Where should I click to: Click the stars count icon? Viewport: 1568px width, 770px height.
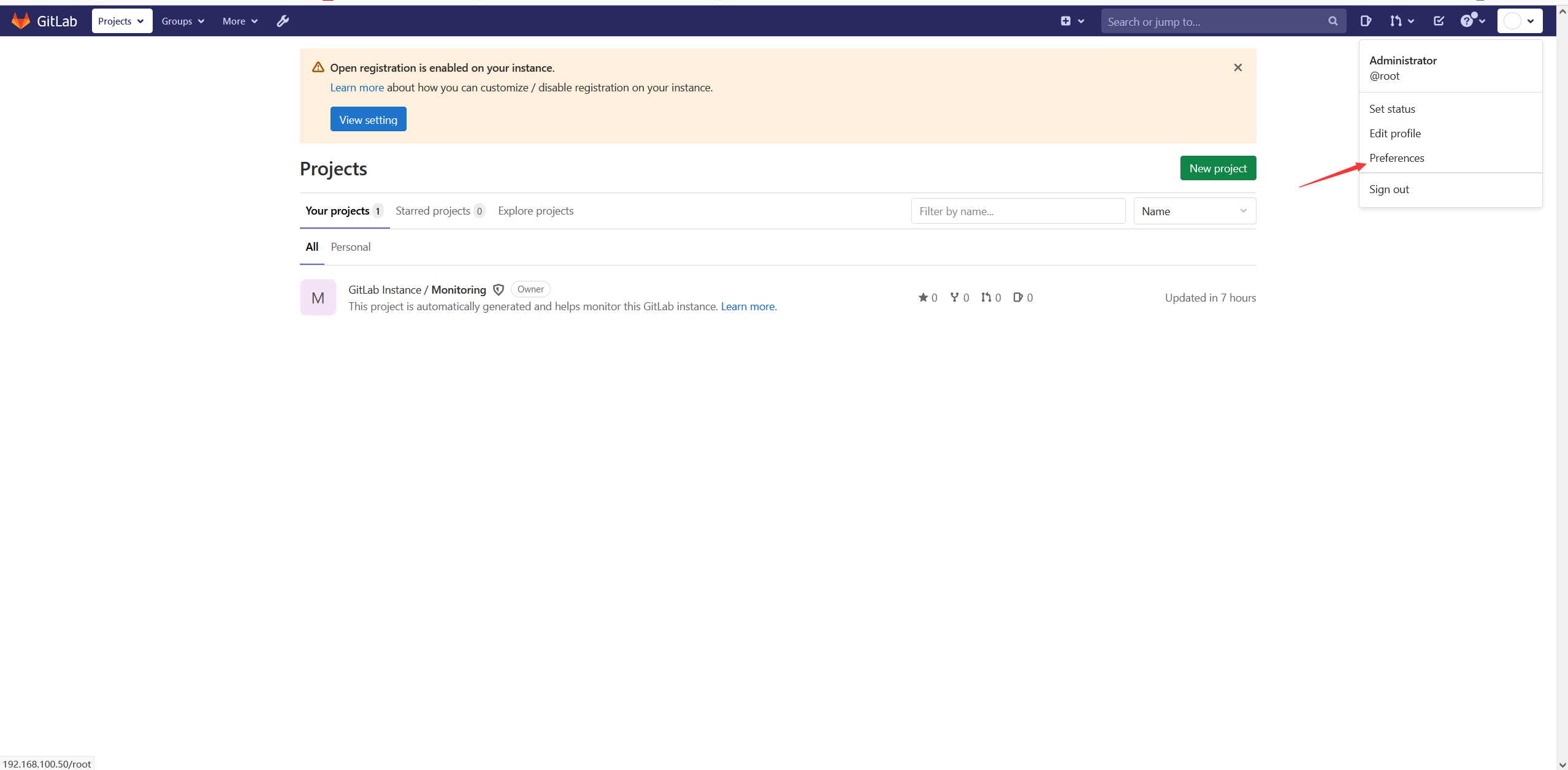pos(923,297)
